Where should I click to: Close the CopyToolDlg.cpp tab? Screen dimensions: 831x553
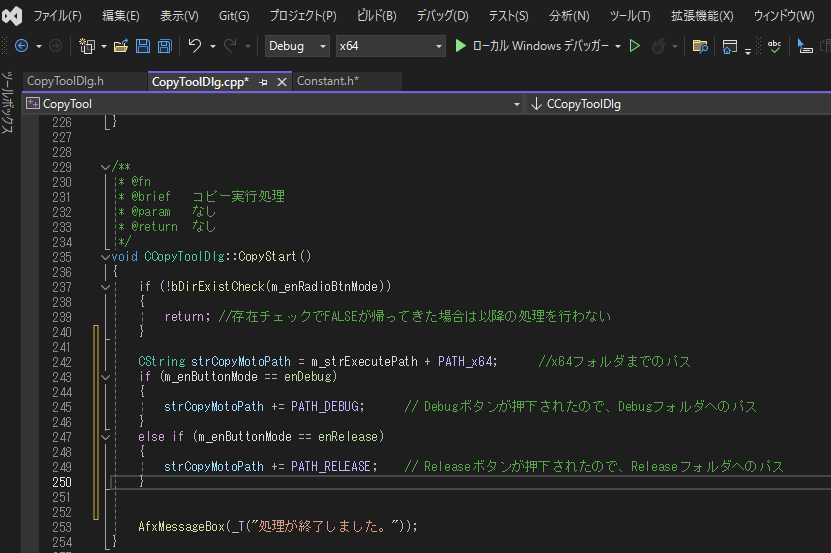(282, 82)
